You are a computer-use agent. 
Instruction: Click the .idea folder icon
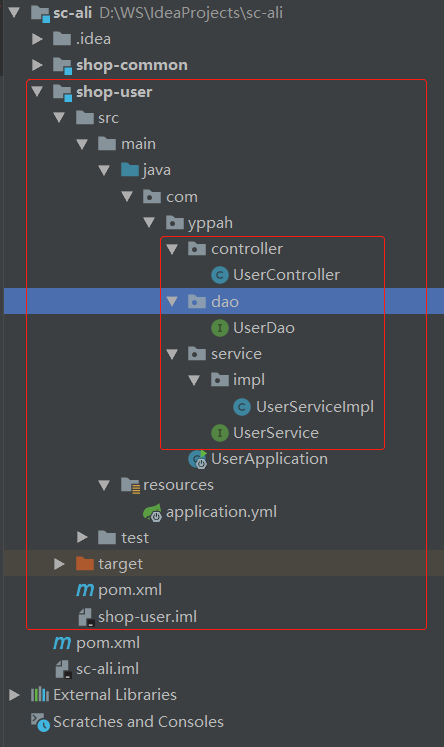tap(62, 39)
